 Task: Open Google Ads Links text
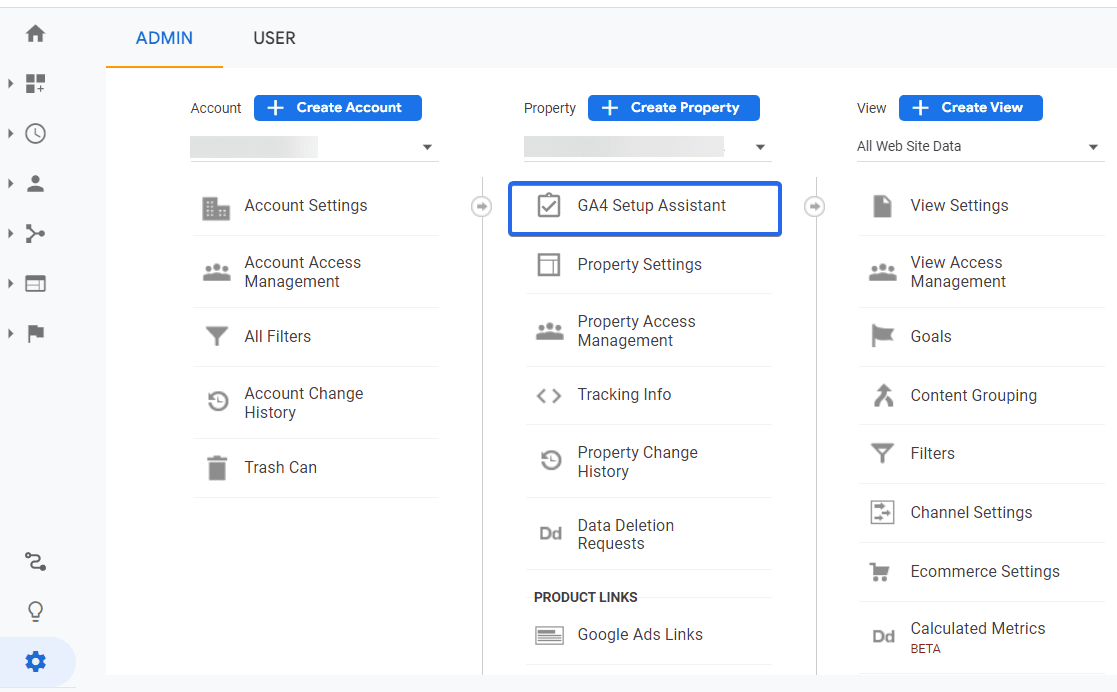tap(640, 634)
